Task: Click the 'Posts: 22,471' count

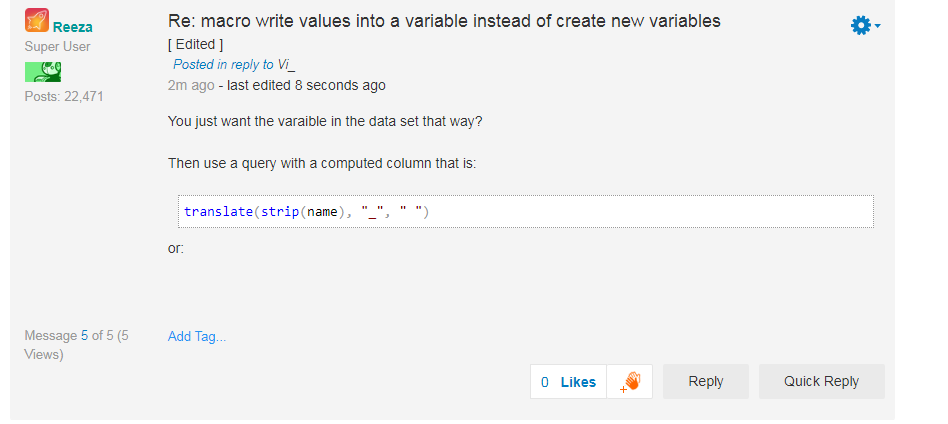Action: click(x=64, y=96)
